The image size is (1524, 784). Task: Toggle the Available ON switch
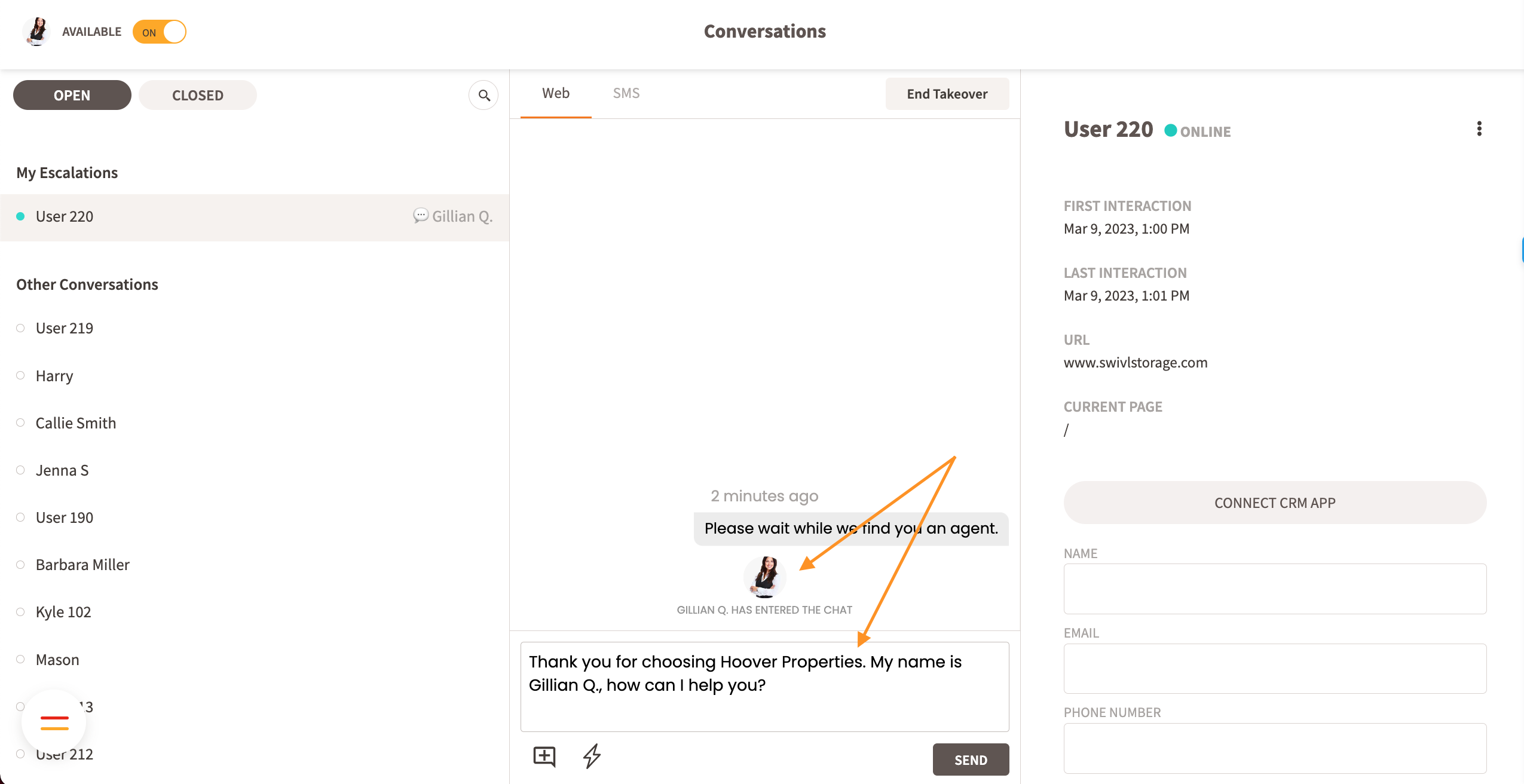click(x=160, y=32)
